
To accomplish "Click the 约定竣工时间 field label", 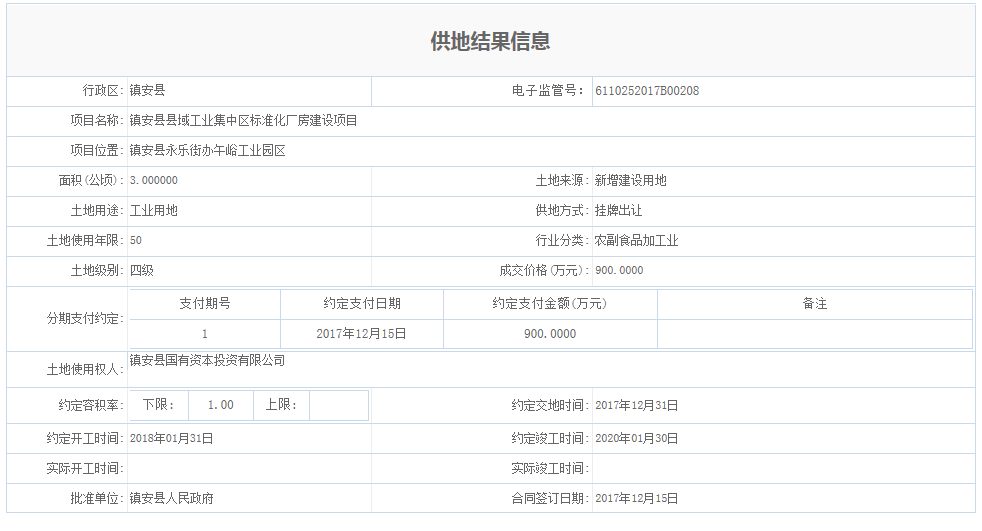I will point(550,438).
